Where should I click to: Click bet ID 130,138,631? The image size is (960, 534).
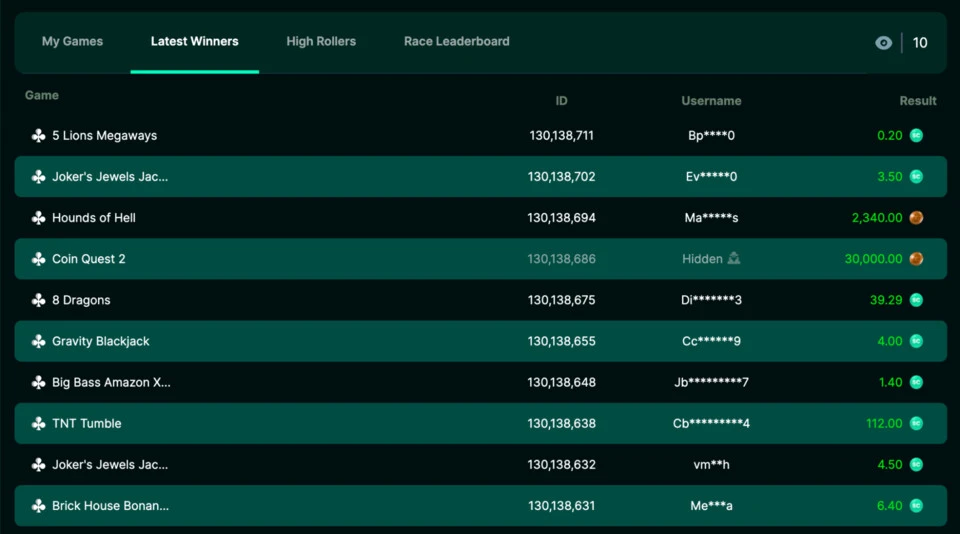tap(561, 506)
